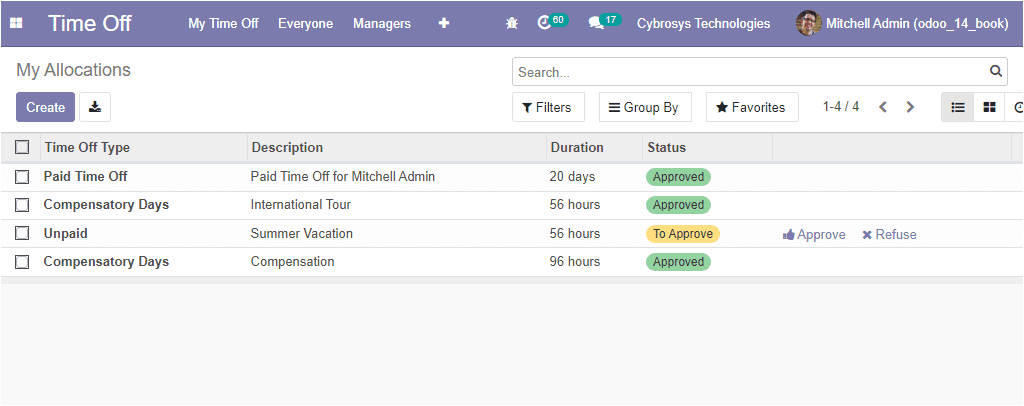Go to next page arrow
This screenshot has height=406, width=1024.
(910, 107)
